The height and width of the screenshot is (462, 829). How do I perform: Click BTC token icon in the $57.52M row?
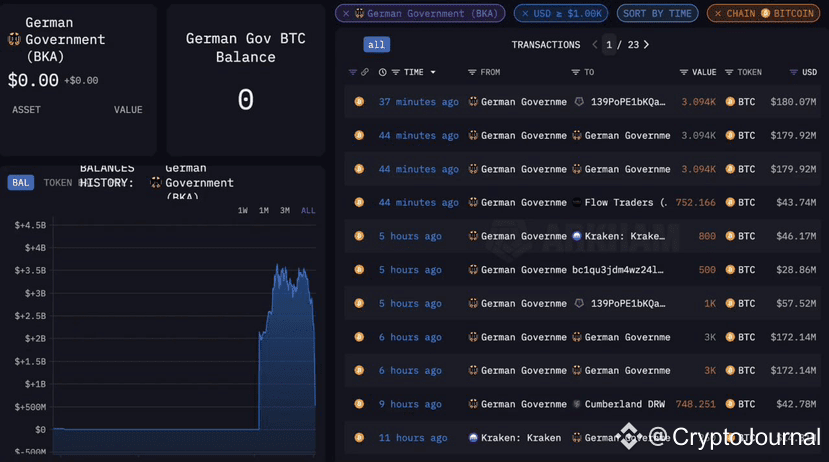[x=730, y=303]
